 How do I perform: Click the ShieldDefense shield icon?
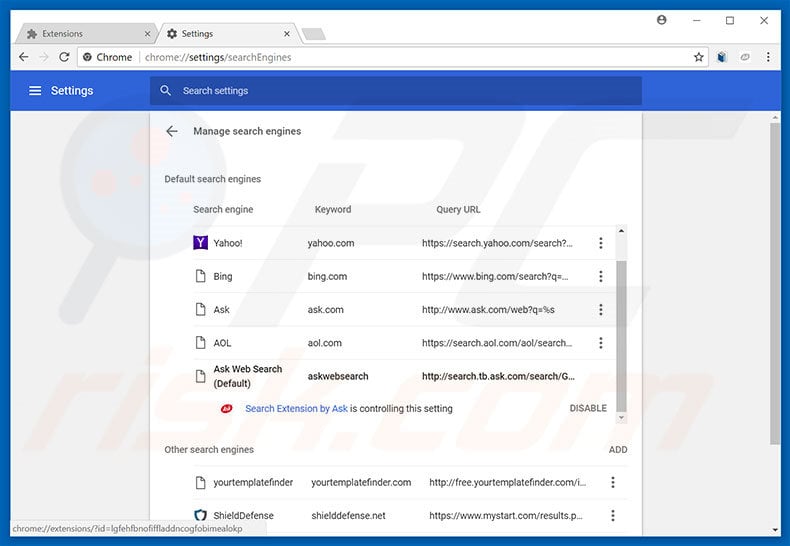pyautogui.click(x=201, y=515)
